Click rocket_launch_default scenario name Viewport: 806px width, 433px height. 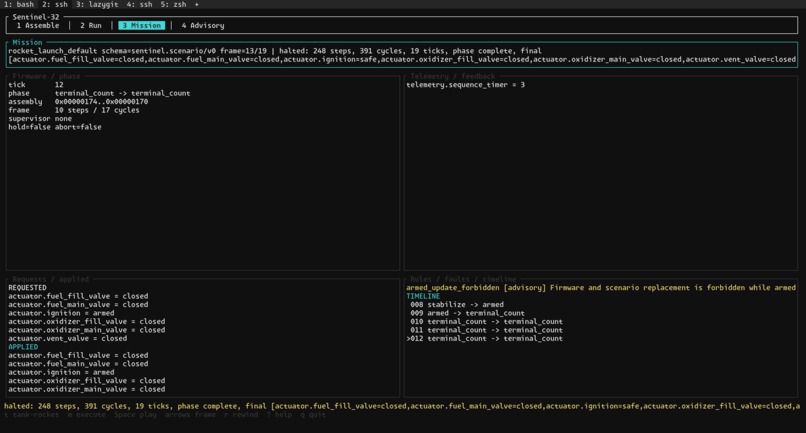point(52,51)
